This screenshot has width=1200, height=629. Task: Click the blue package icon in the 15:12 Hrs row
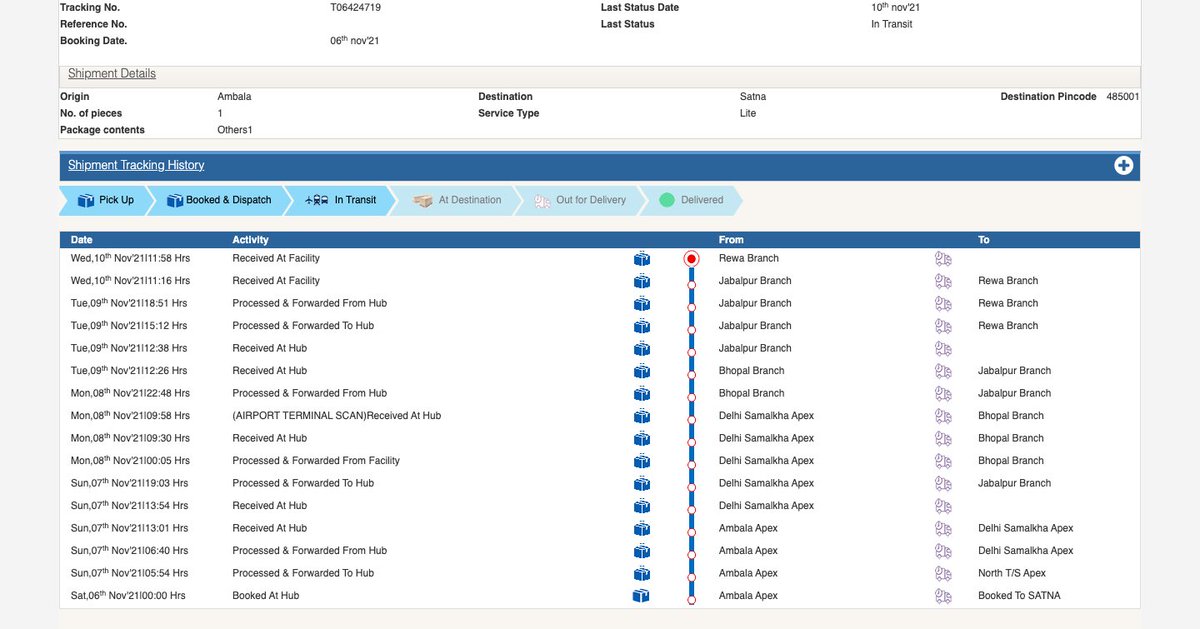[642, 326]
